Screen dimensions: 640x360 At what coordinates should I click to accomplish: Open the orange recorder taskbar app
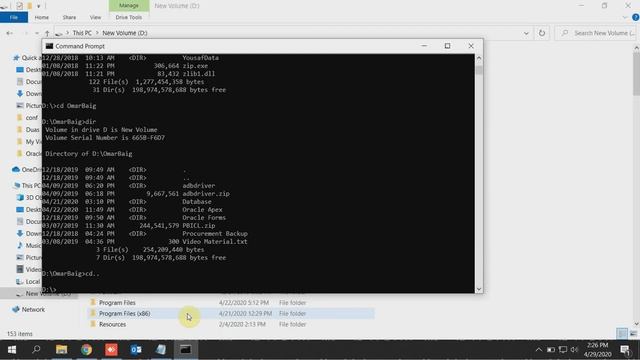tap(111, 350)
